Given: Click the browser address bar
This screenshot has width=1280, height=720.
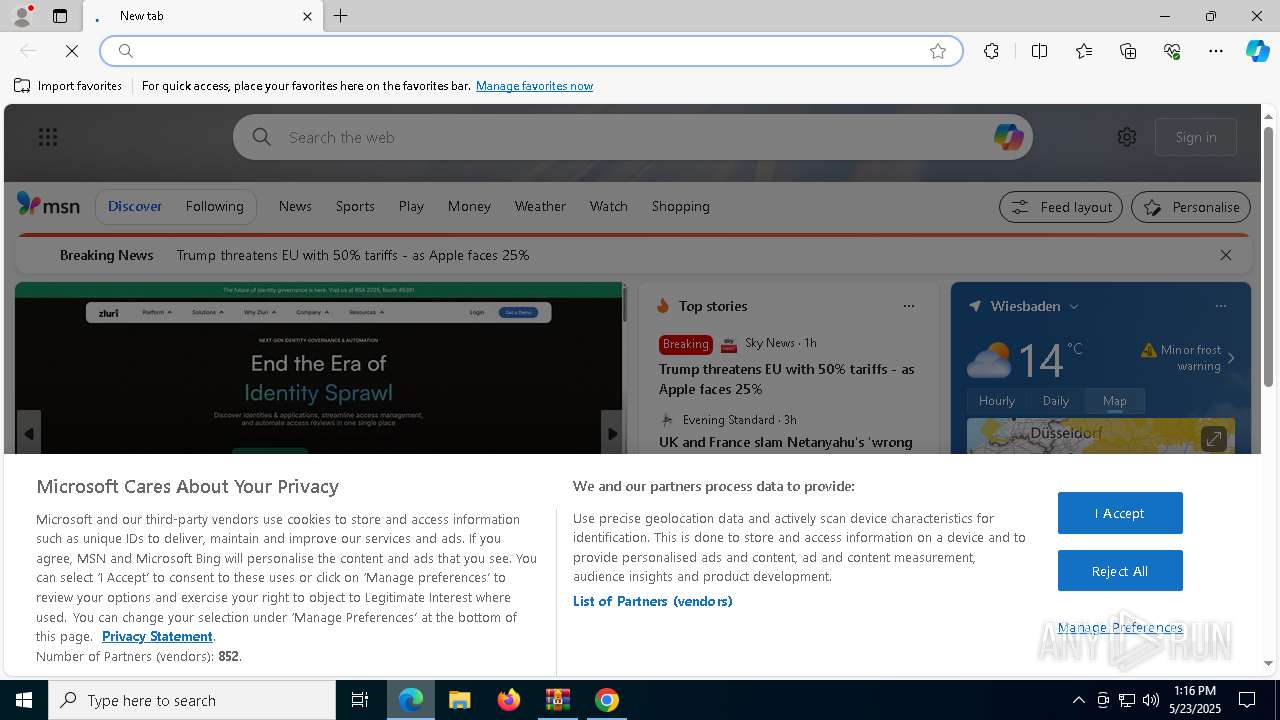Looking at the screenshot, I should tap(530, 51).
